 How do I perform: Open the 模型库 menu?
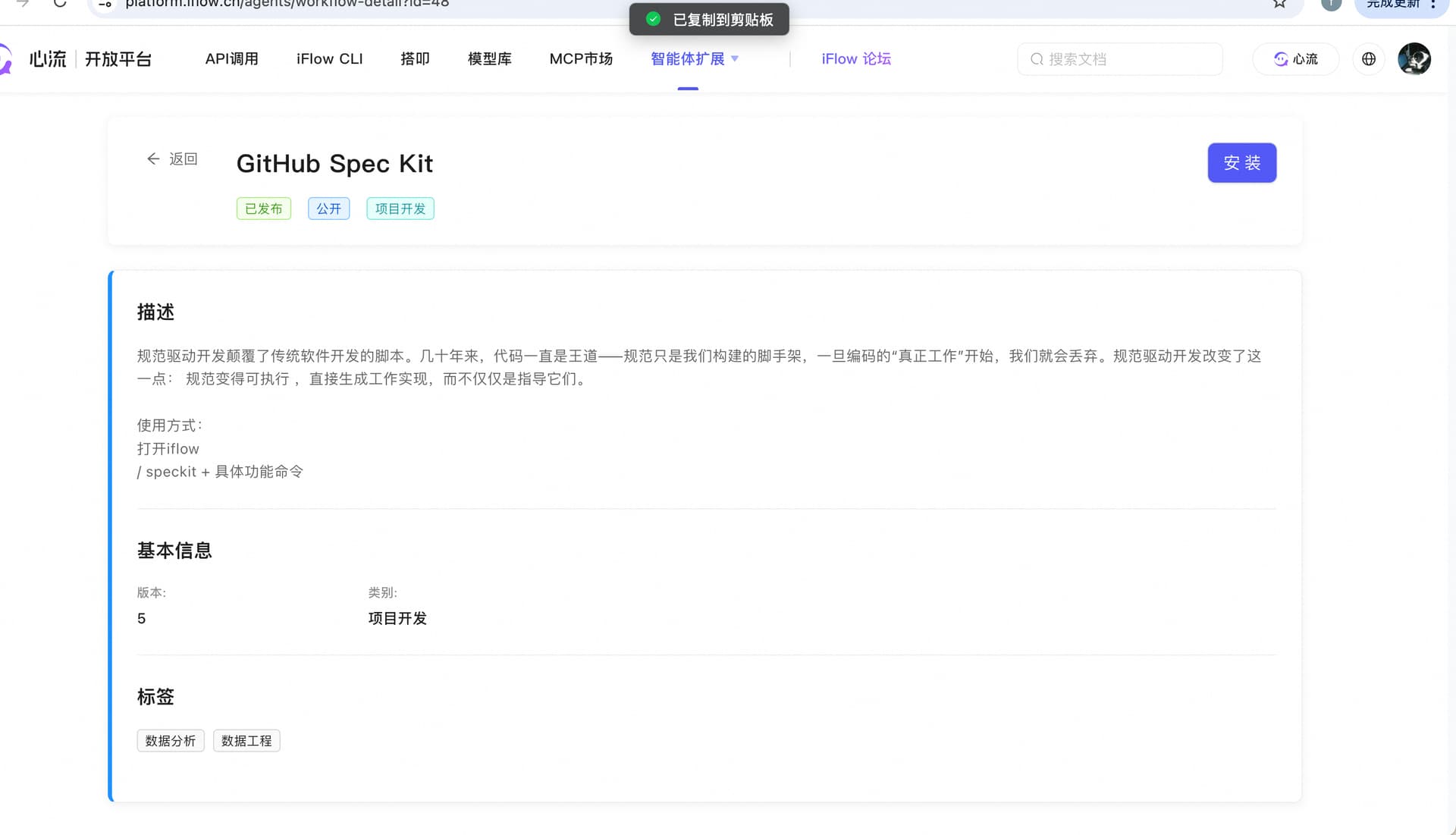coord(489,59)
